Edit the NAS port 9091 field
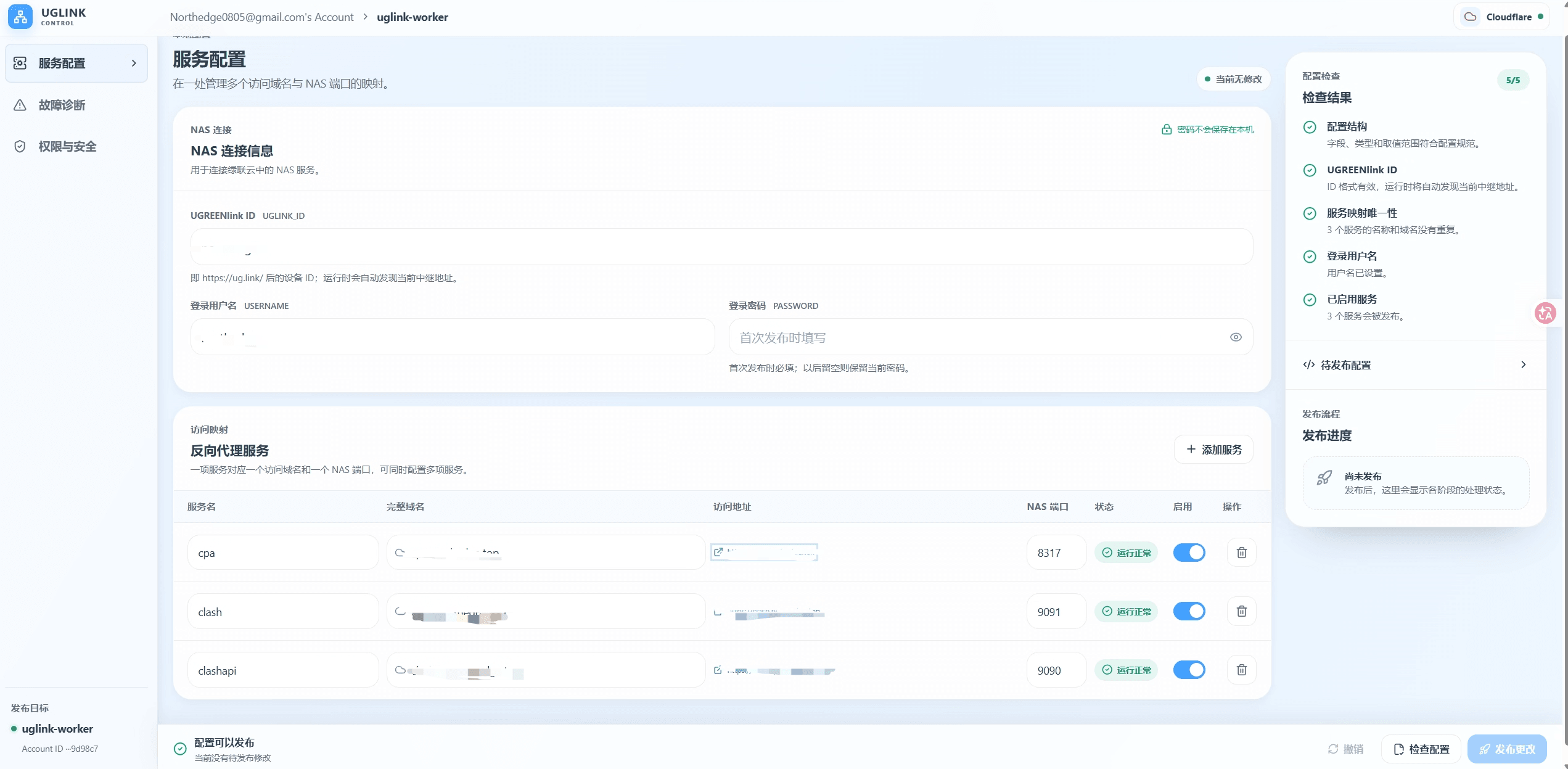The image size is (1568, 769). point(1056,611)
